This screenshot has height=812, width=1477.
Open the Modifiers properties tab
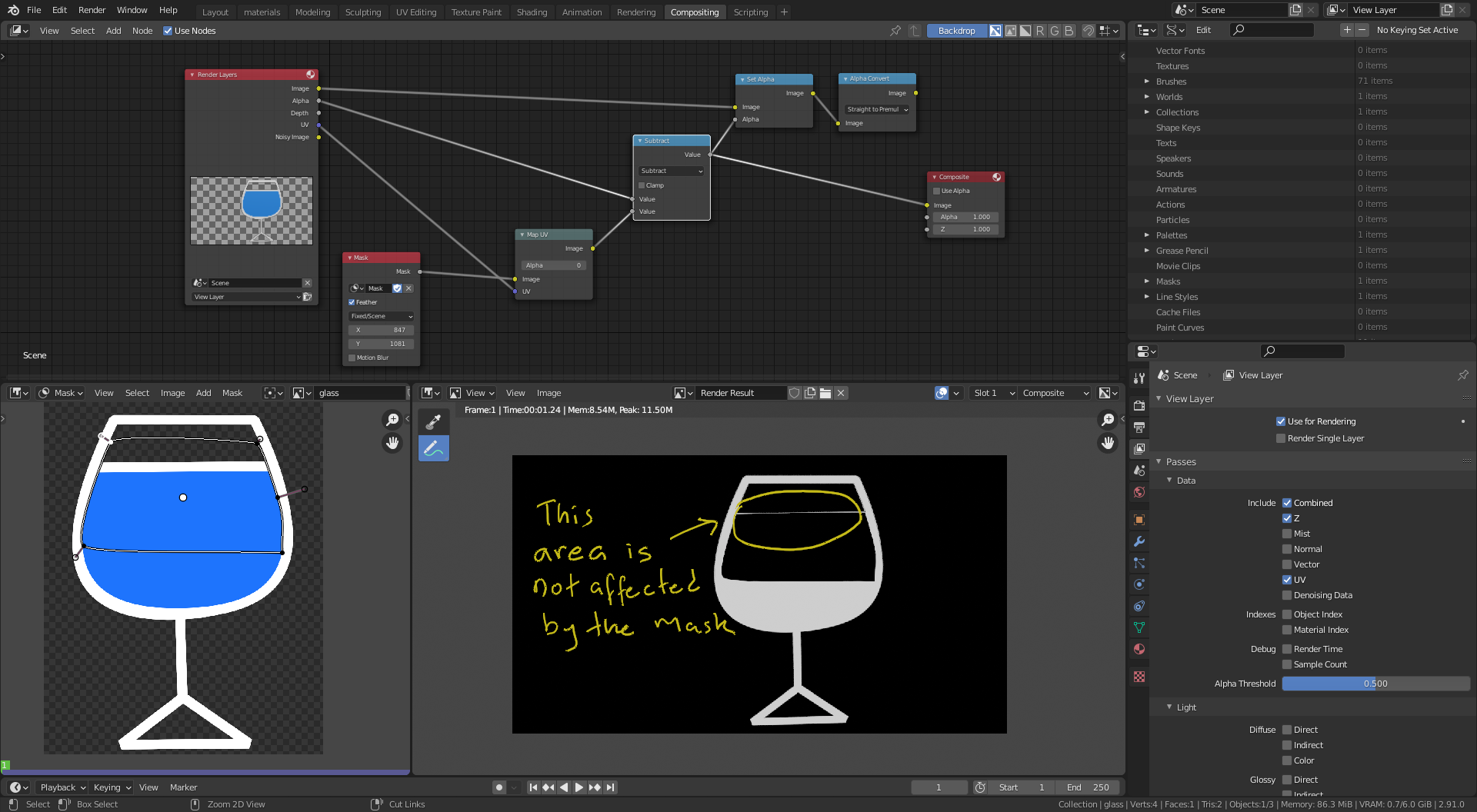coord(1139,541)
